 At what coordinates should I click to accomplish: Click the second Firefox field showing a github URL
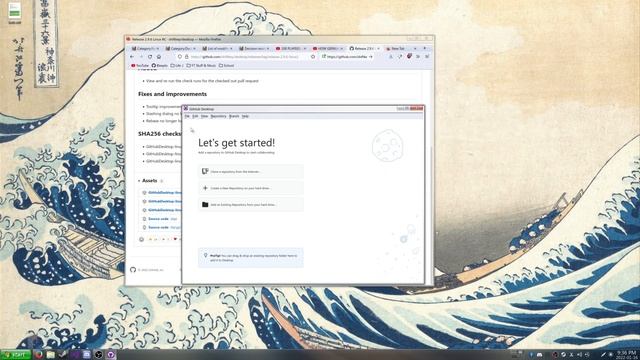pos(347,57)
